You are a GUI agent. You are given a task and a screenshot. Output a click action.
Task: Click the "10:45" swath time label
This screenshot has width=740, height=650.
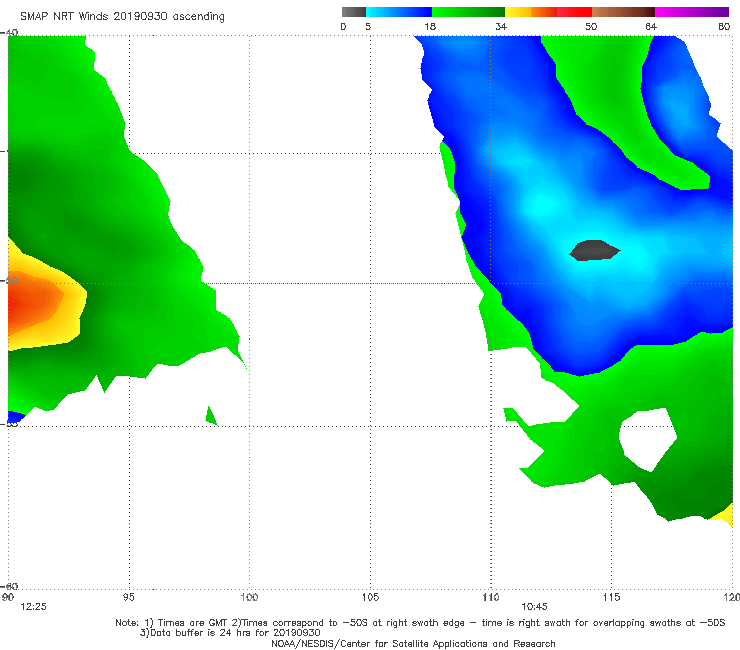point(534,607)
